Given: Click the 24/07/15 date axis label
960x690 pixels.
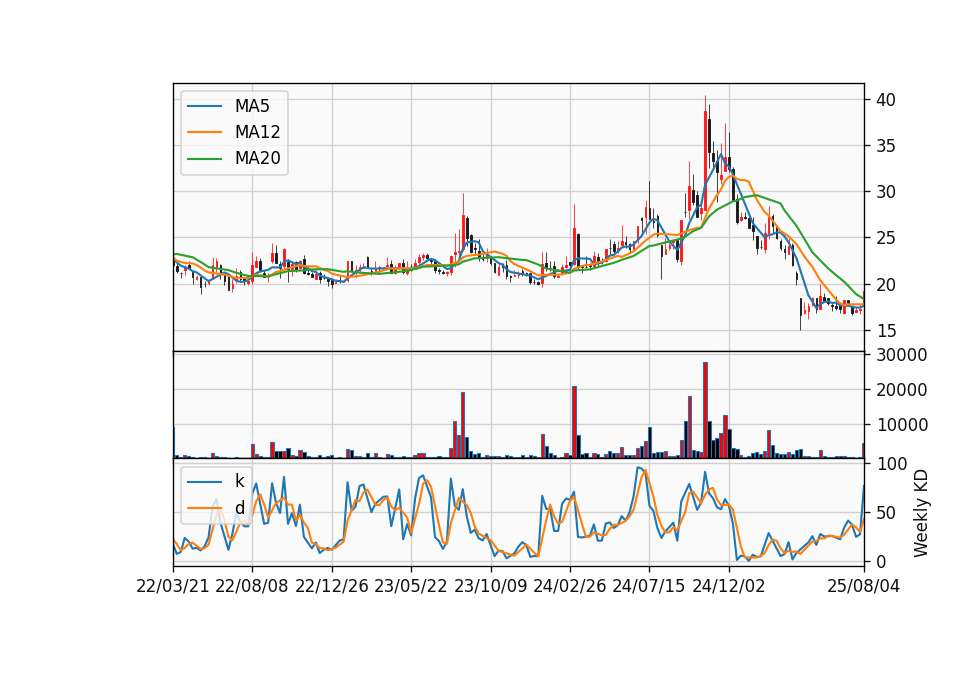Looking at the screenshot, I should (648, 587).
